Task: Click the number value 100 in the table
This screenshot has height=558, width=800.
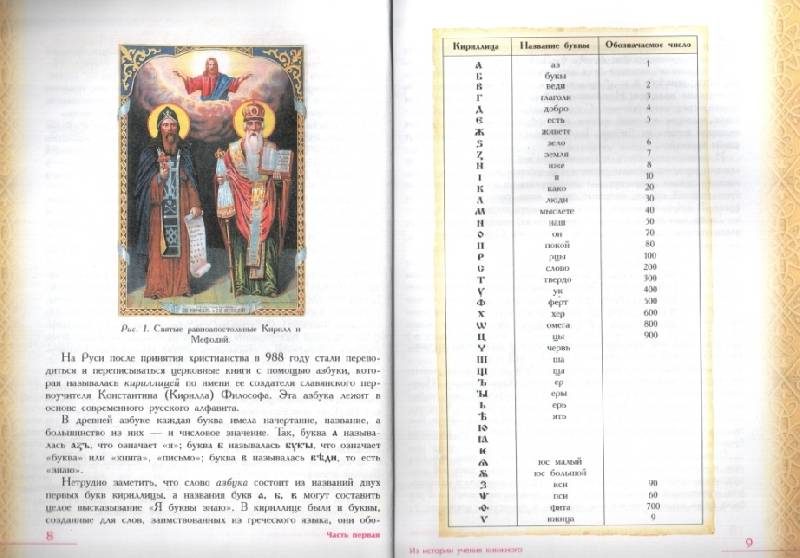Action: pos(650,255)
